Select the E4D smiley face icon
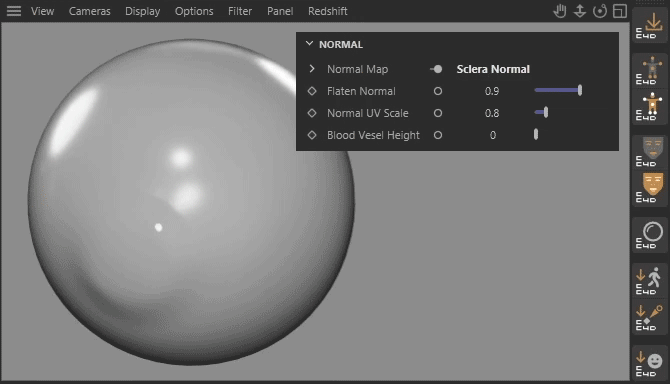This screenshot has height=384, width=670. tap(649, 363)
